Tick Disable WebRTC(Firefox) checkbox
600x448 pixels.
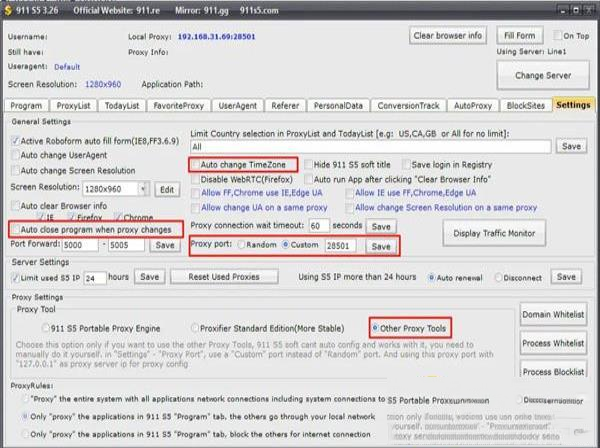197,178
